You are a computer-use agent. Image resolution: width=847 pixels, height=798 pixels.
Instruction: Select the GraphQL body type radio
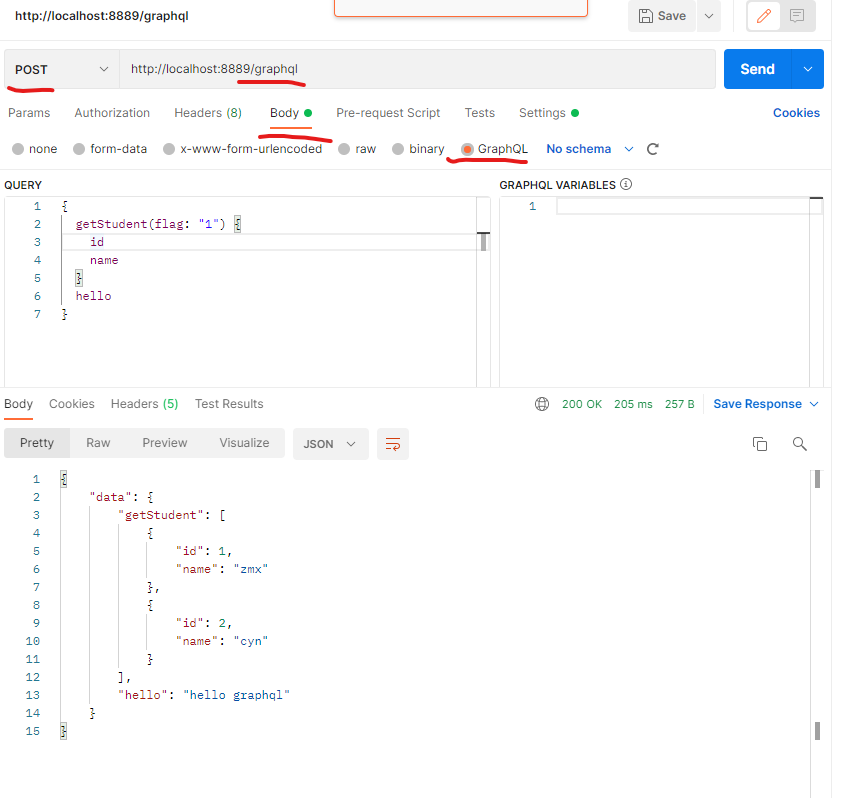coord(467,149)
